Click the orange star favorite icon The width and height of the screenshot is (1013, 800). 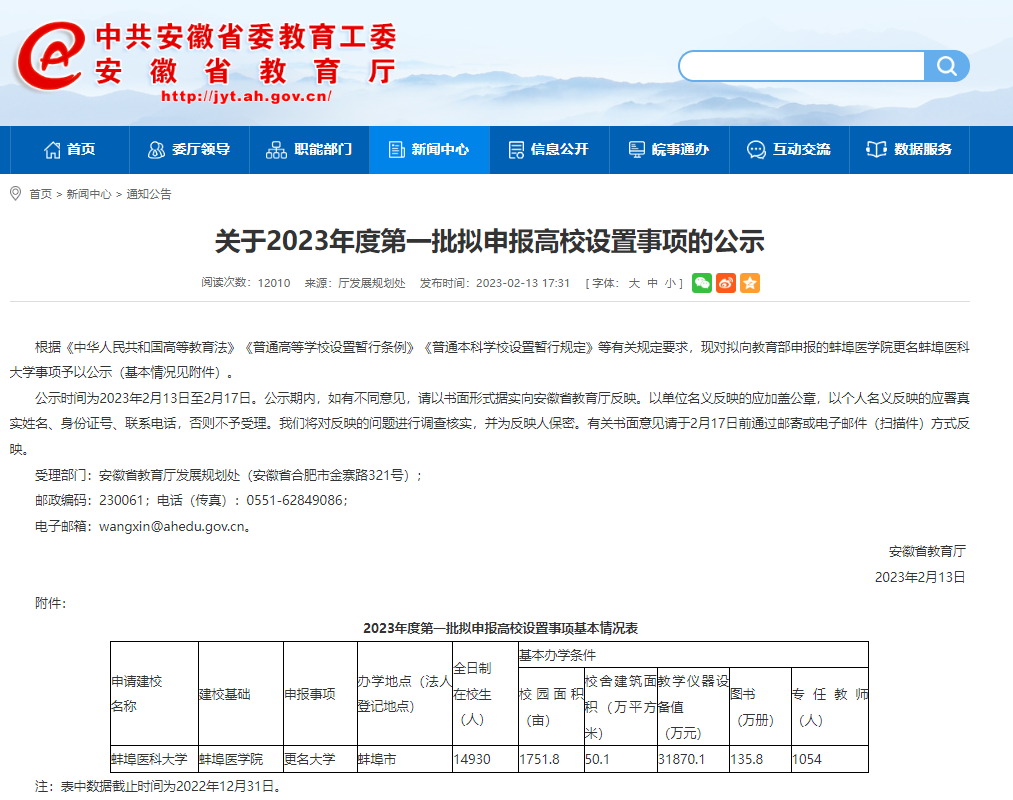(x=750, y=283)
